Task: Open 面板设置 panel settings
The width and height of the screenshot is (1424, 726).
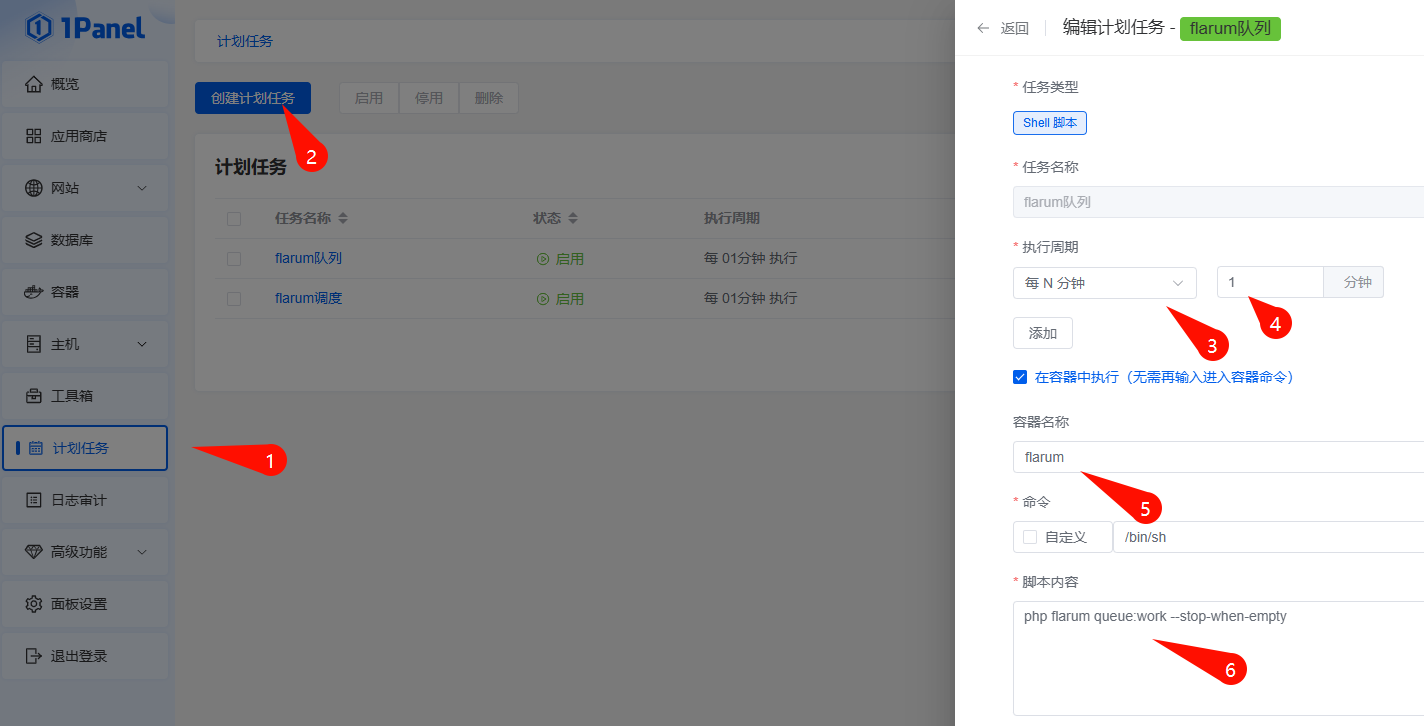Action: 85,604
